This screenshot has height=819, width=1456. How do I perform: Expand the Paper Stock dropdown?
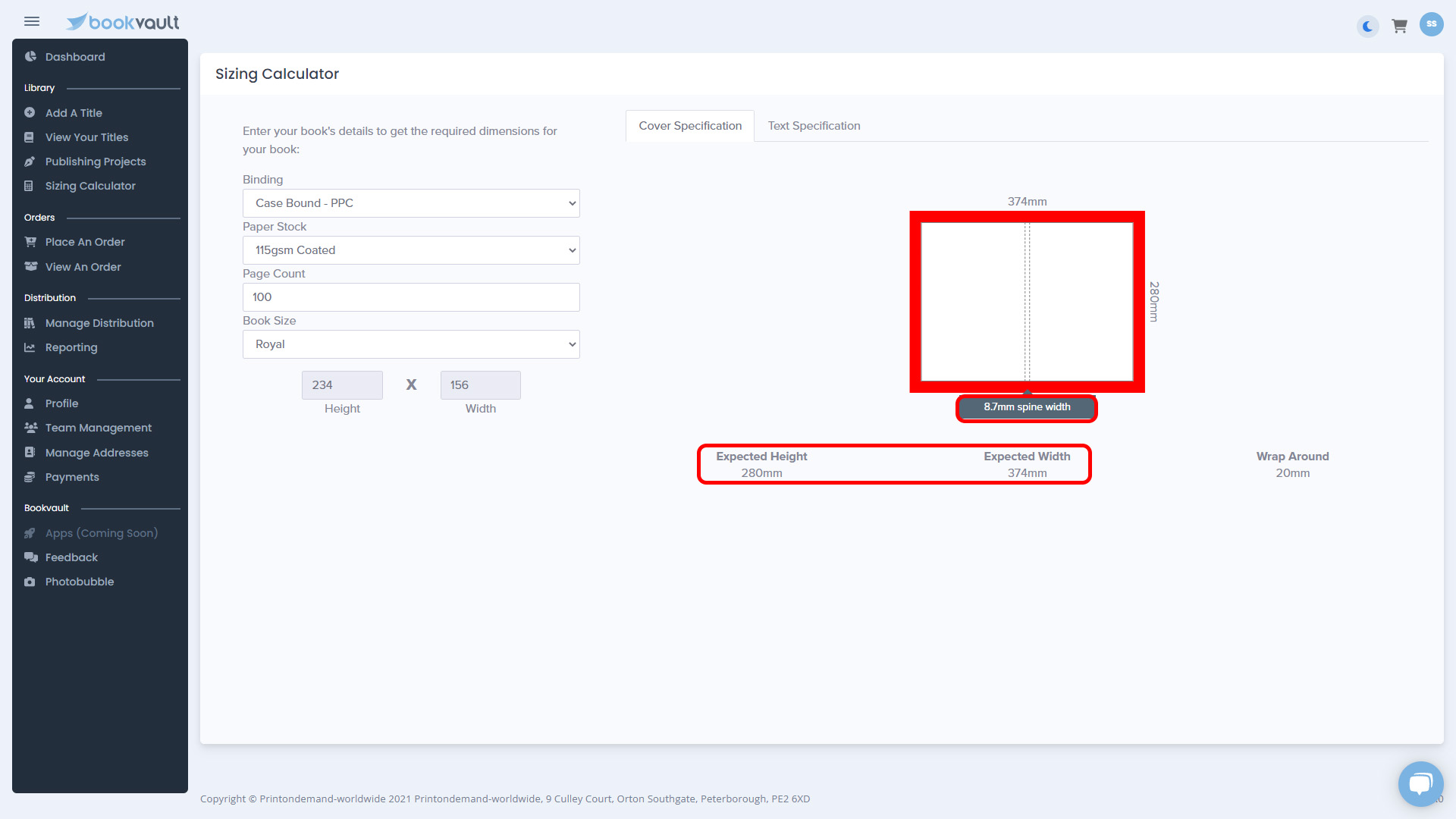tap(411, 250)
